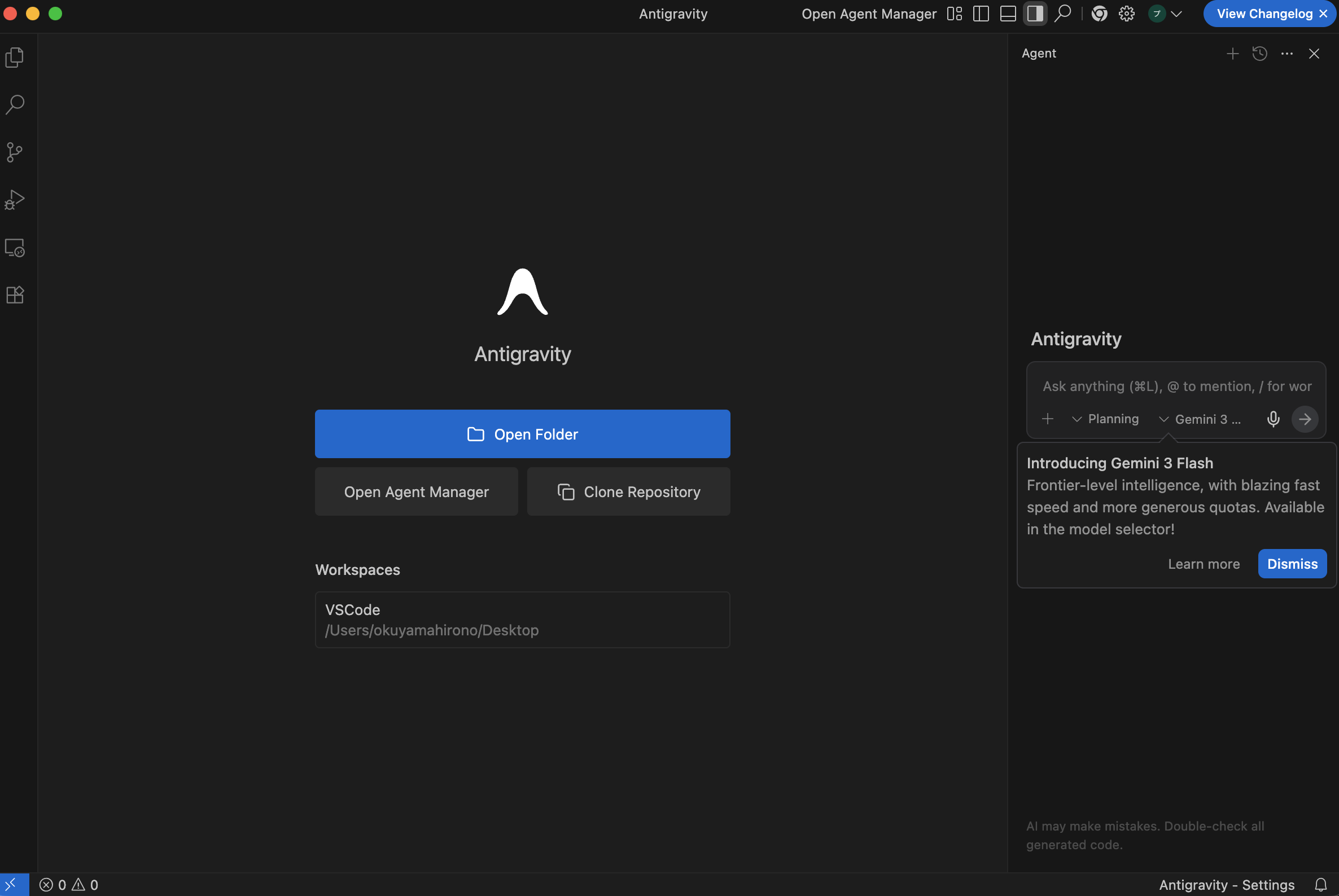Open the Run and Debug view
The height and width of the screenshot is (896, 1339).
coord(15,200)
